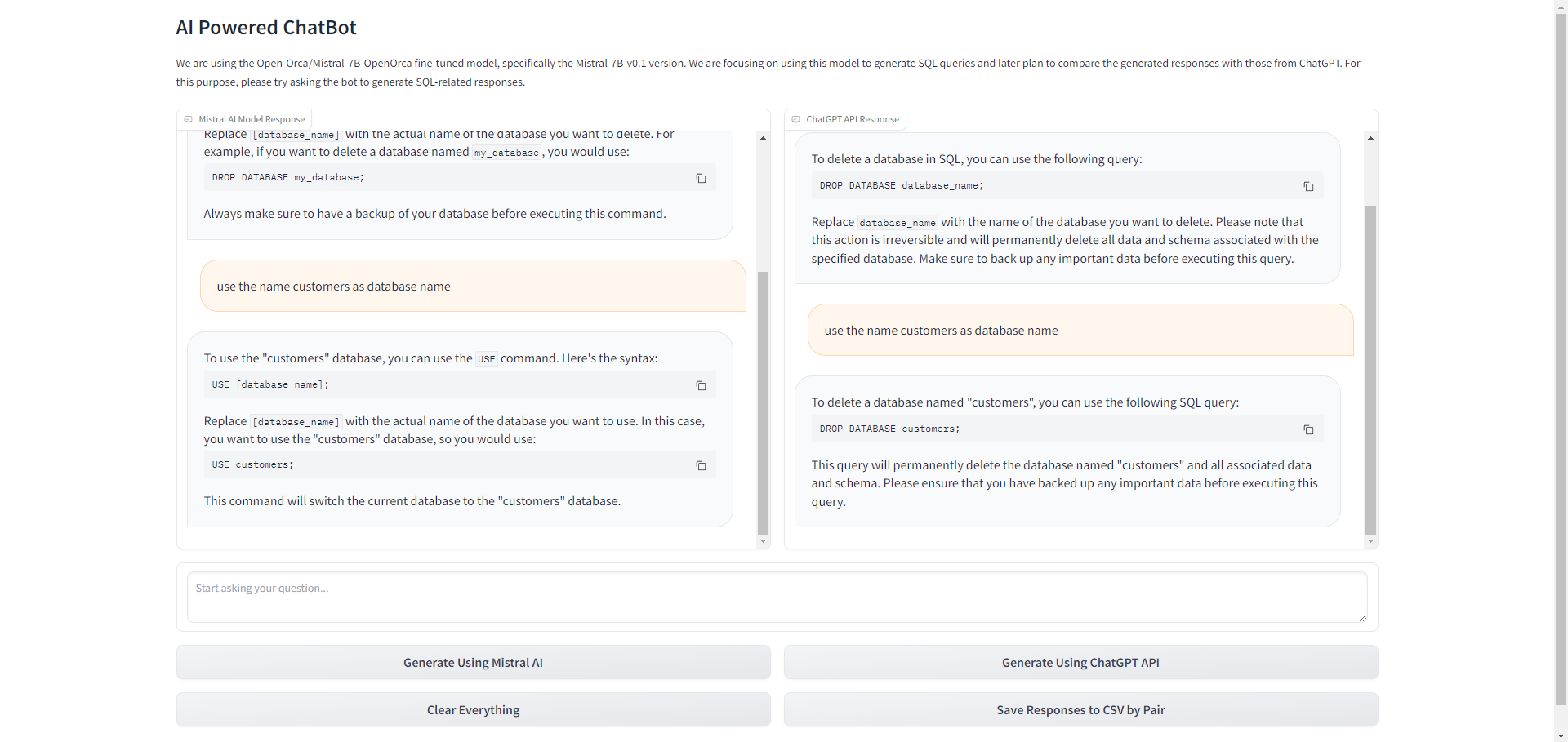Click the question textbox resize handle
The image size is (1568, 742).
[1363, 618]
